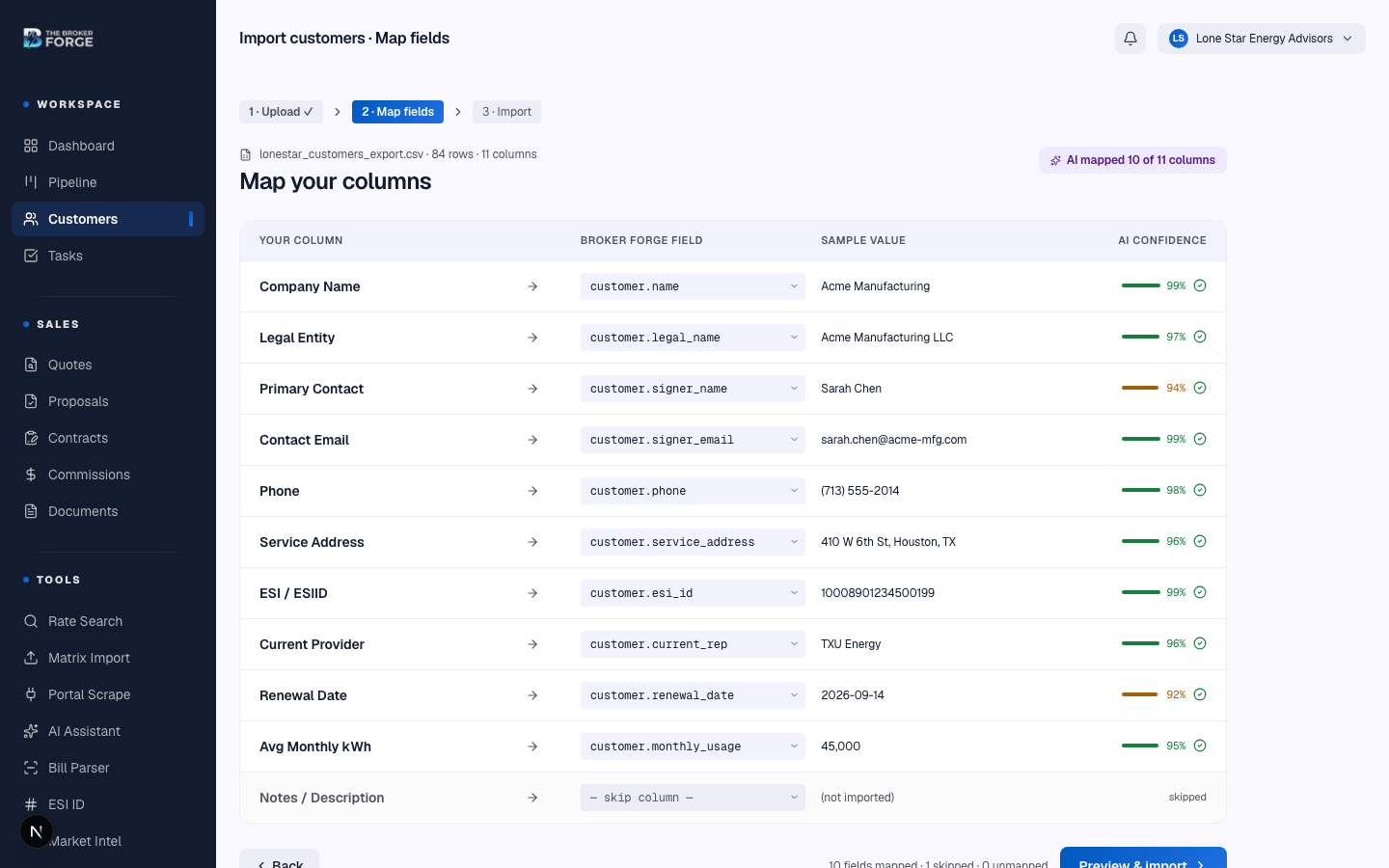Go to step 1 Upload
1389x868 pixels.
pyautogui.click(x=281, y=112)
